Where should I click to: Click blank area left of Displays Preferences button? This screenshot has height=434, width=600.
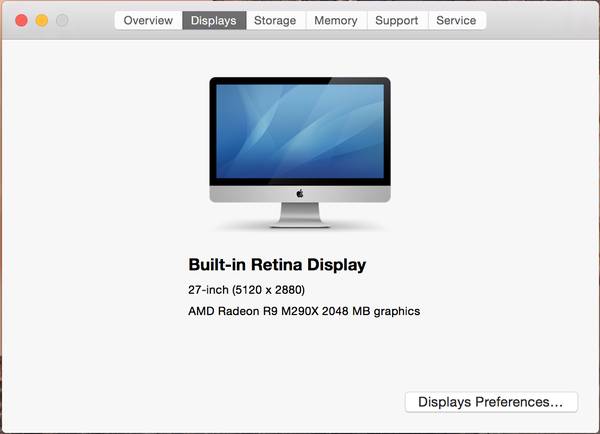pyautogui.click(x=250, y=402)
